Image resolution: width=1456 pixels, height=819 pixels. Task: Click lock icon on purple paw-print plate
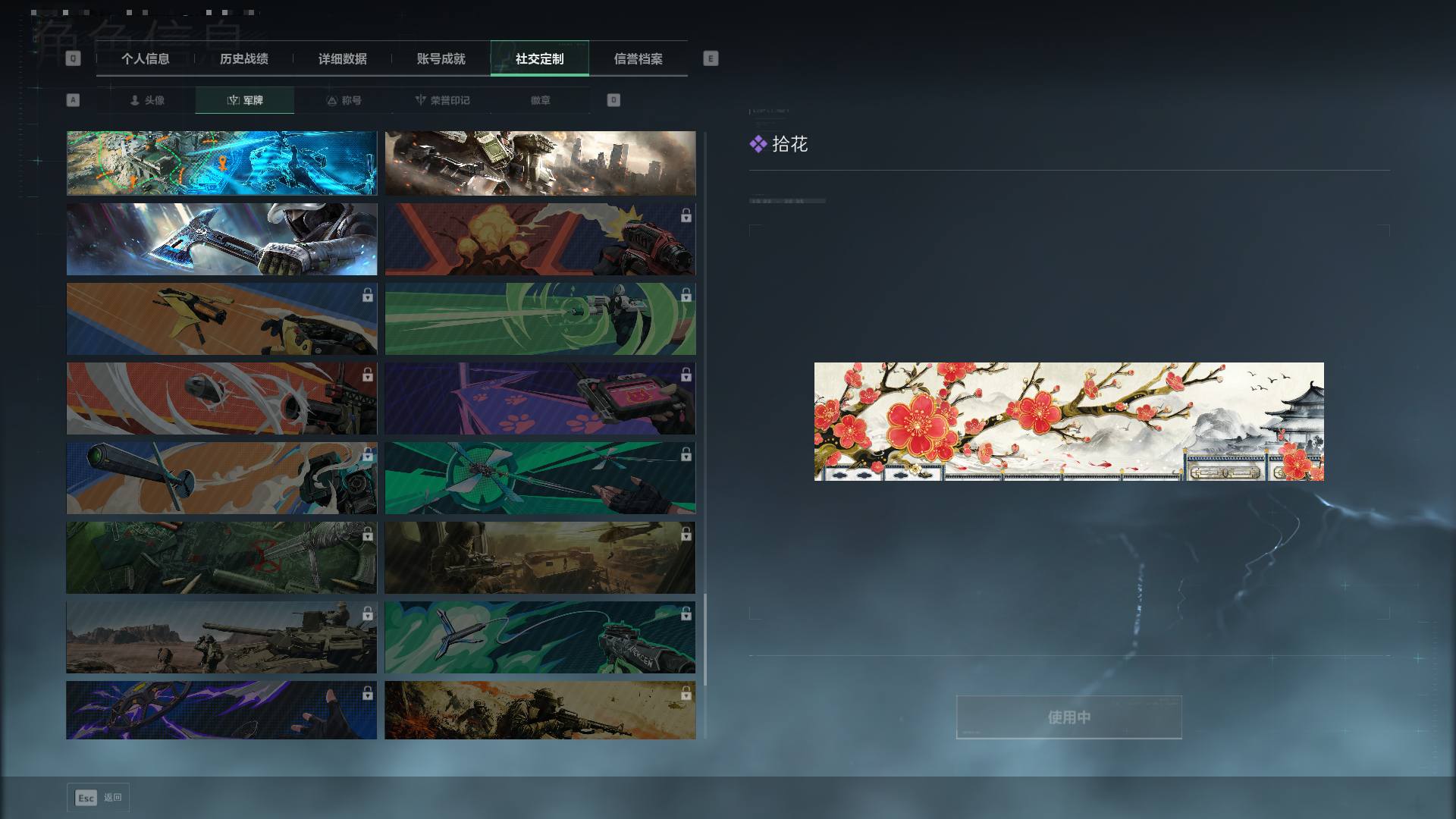[x=686, y=375]
